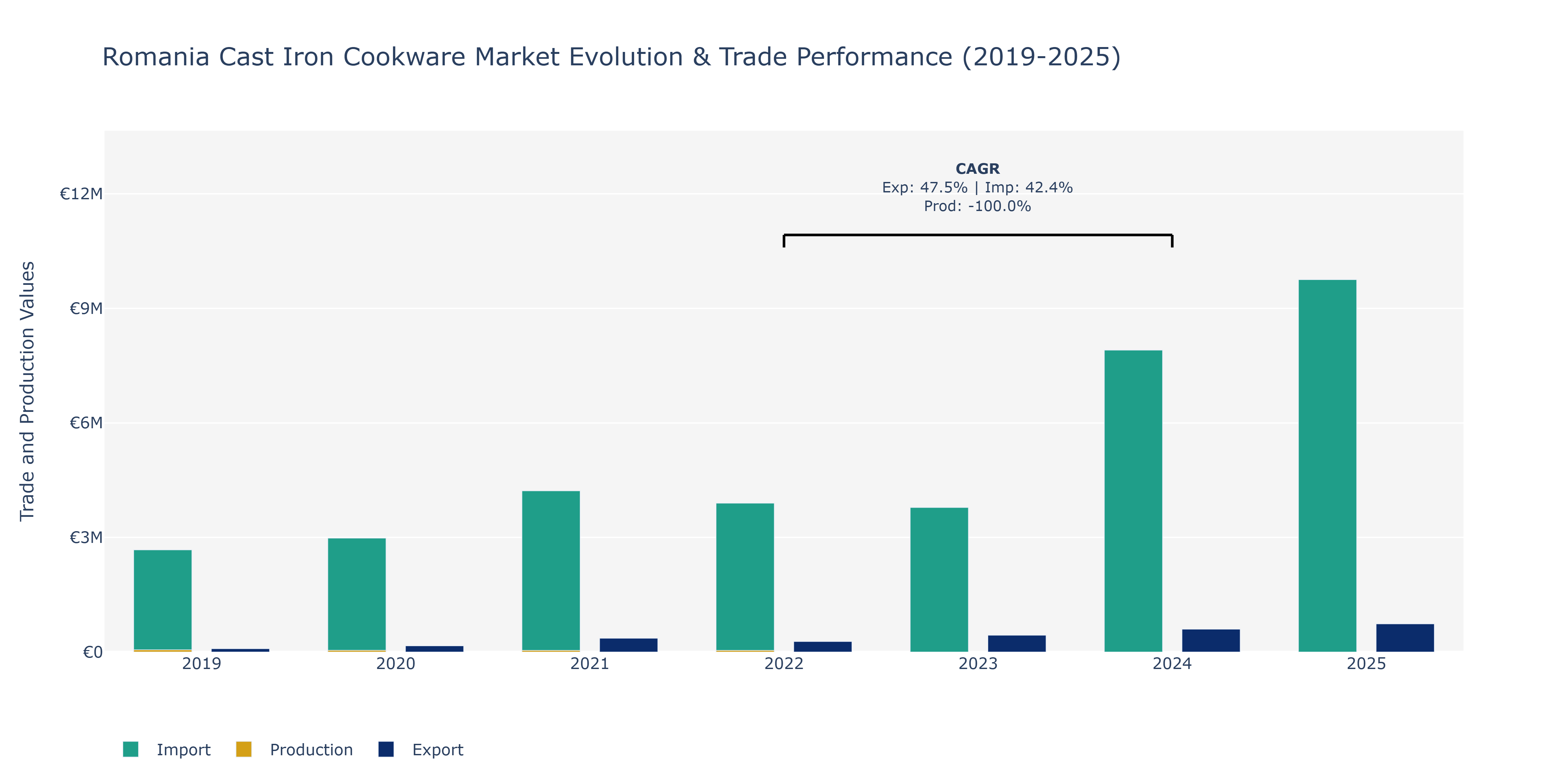Image resolution: width=1568 pixels, height=784 pixels.
Task: Toggle the Production legend entry
Action: point(295,749)
